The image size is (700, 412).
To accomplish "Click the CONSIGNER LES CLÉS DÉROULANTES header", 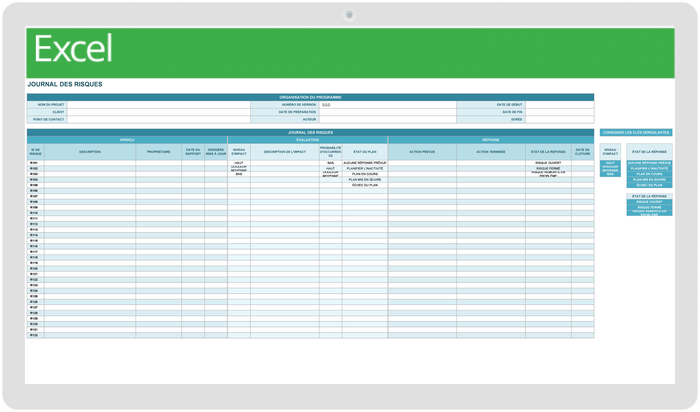I will (636, 133).
